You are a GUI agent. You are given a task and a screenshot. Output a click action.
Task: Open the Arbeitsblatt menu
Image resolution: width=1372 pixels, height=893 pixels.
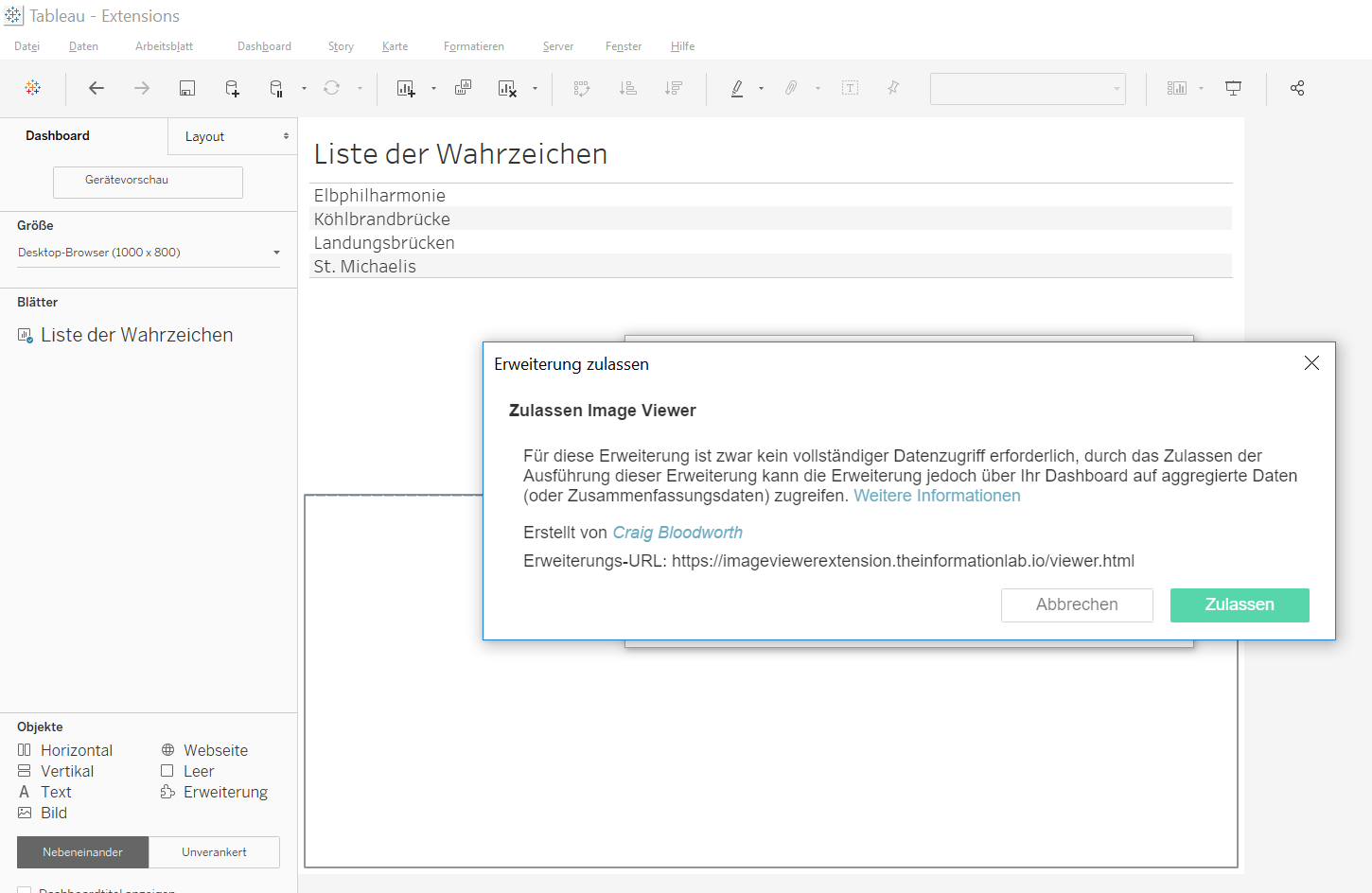[164, 46]
